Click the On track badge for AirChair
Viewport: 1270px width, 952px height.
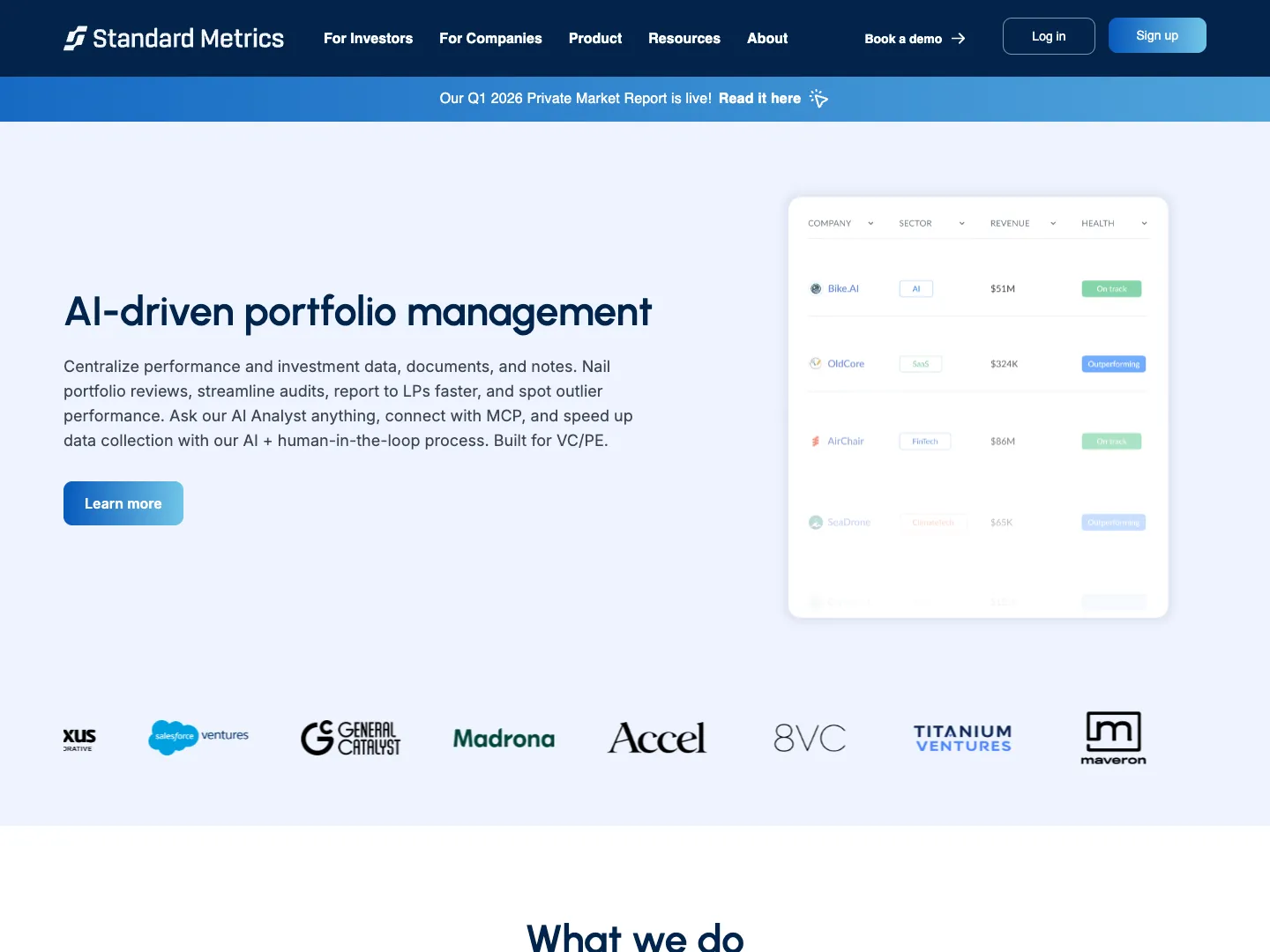1111,442
